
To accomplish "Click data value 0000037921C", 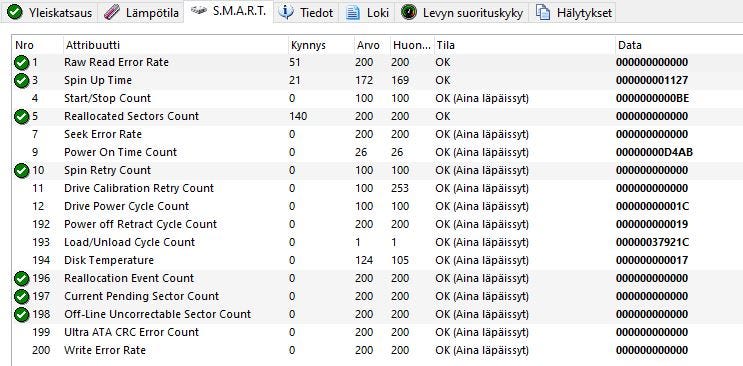I will [x=652, y=242].
